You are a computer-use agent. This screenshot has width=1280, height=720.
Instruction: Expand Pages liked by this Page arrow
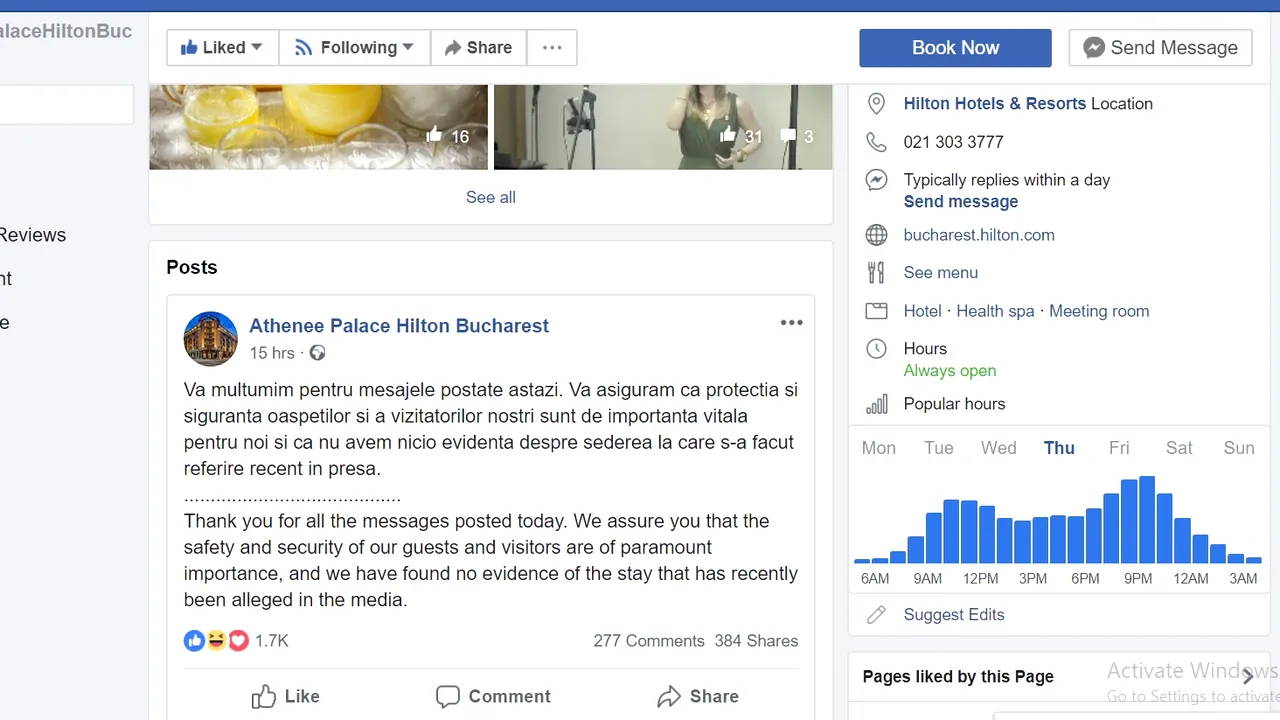(x=1247, y=677)
